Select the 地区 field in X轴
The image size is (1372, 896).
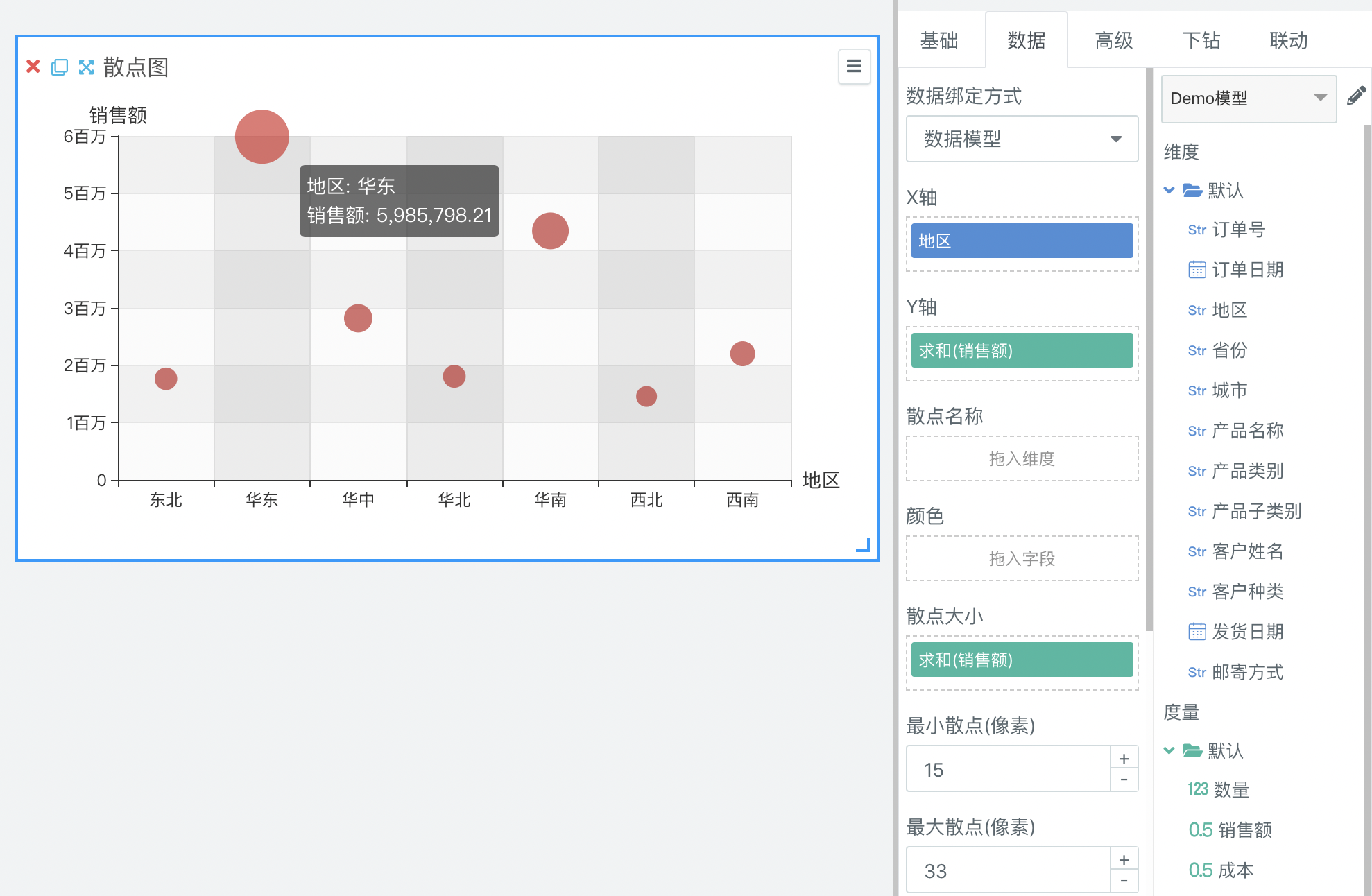click(1022, 241)
